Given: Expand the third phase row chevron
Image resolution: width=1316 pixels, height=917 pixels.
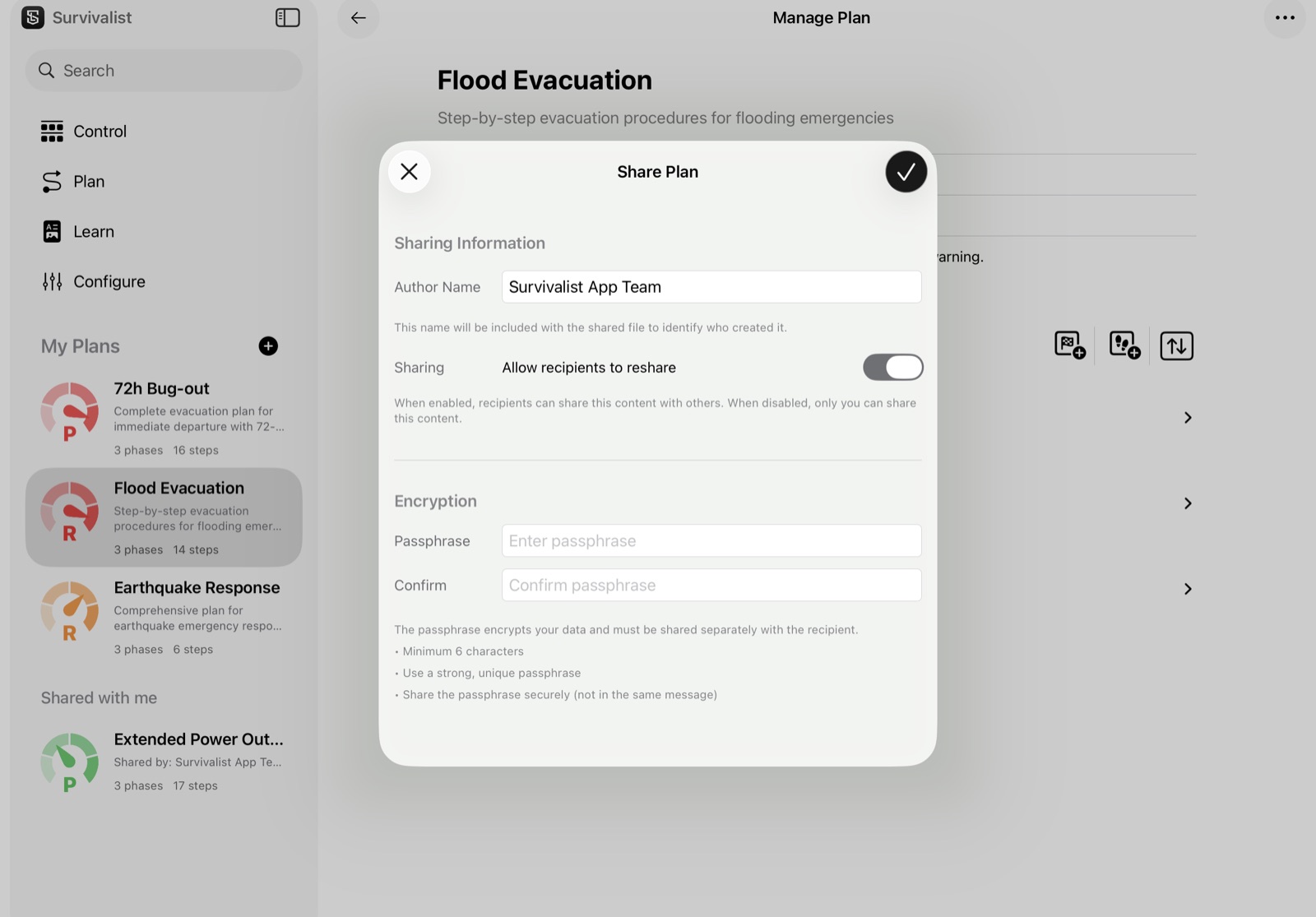Looking at the screenshot, I should click(x=1188, y=589).
